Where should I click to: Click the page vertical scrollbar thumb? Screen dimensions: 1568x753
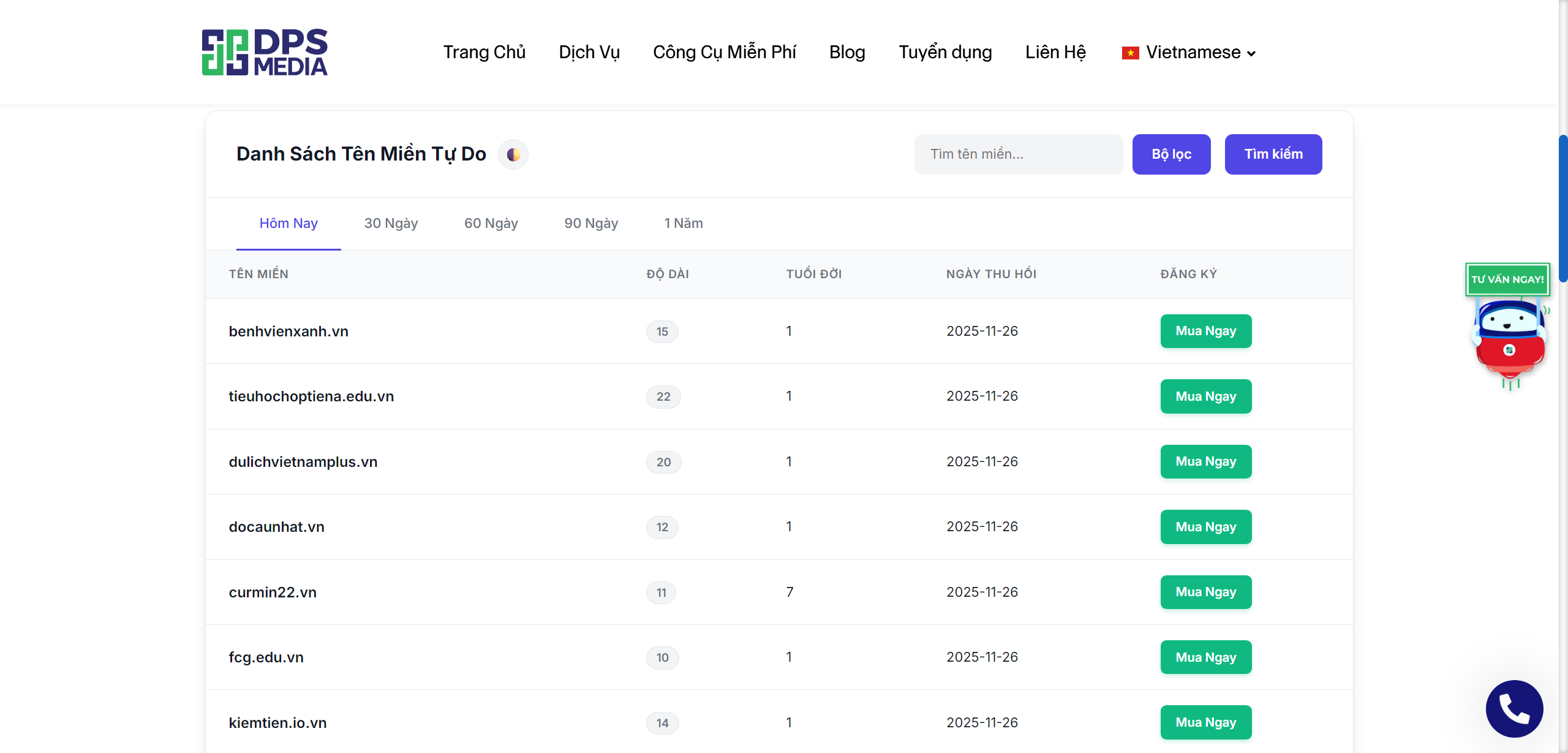(1562, 208)
